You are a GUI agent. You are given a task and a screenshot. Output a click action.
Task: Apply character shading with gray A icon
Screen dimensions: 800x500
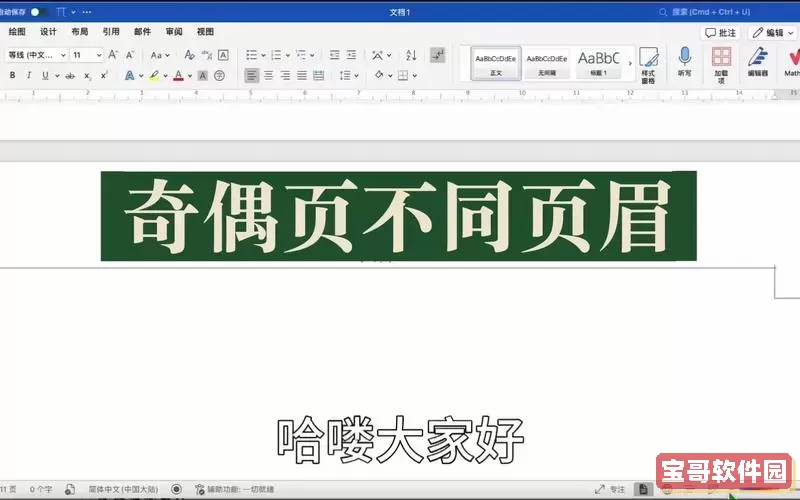203,76
